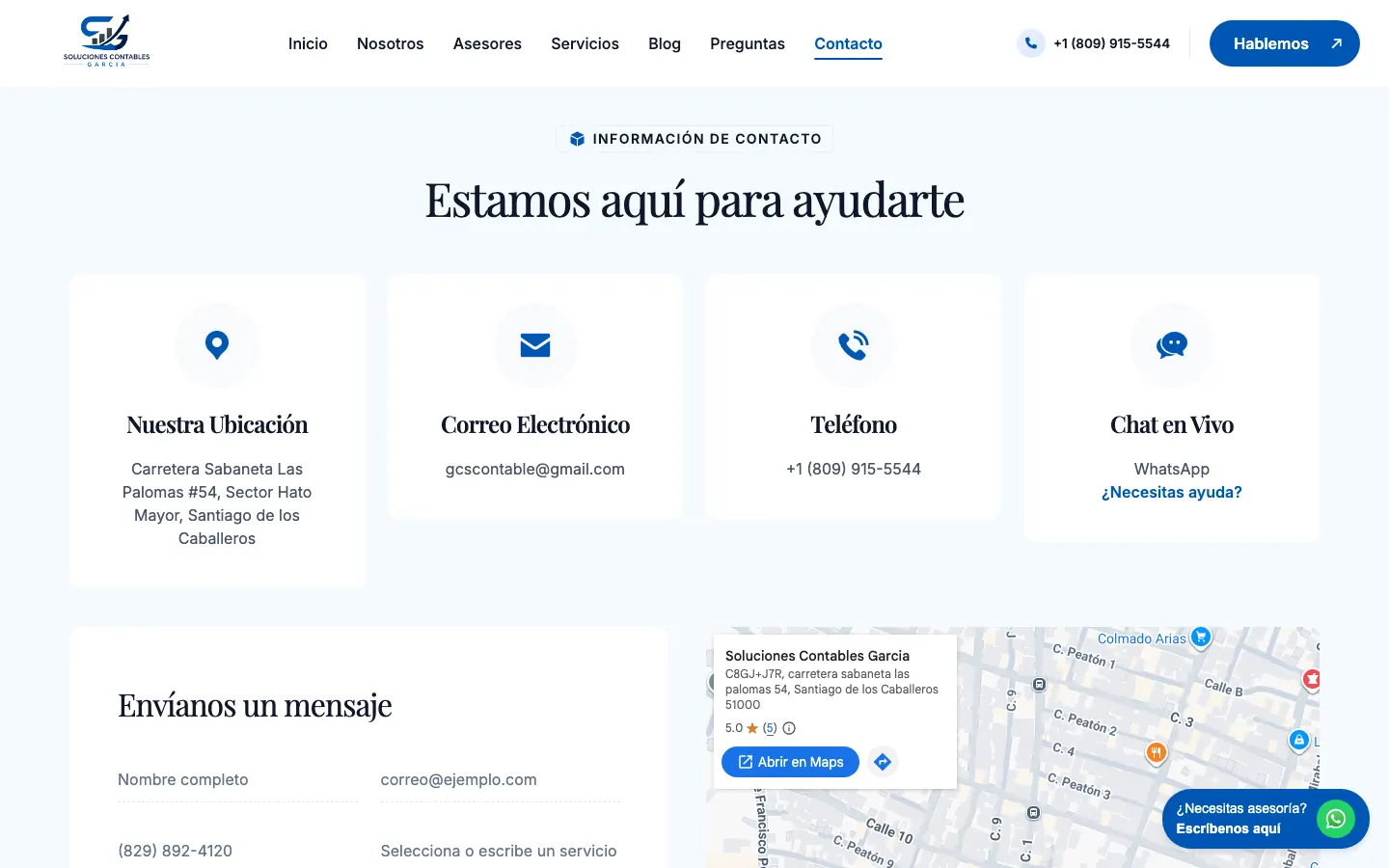Click the location pin icon in Nuestra Ubicación
Image resolution: width=1389 pixels, height=868 pixels.
tap(217, 344)
